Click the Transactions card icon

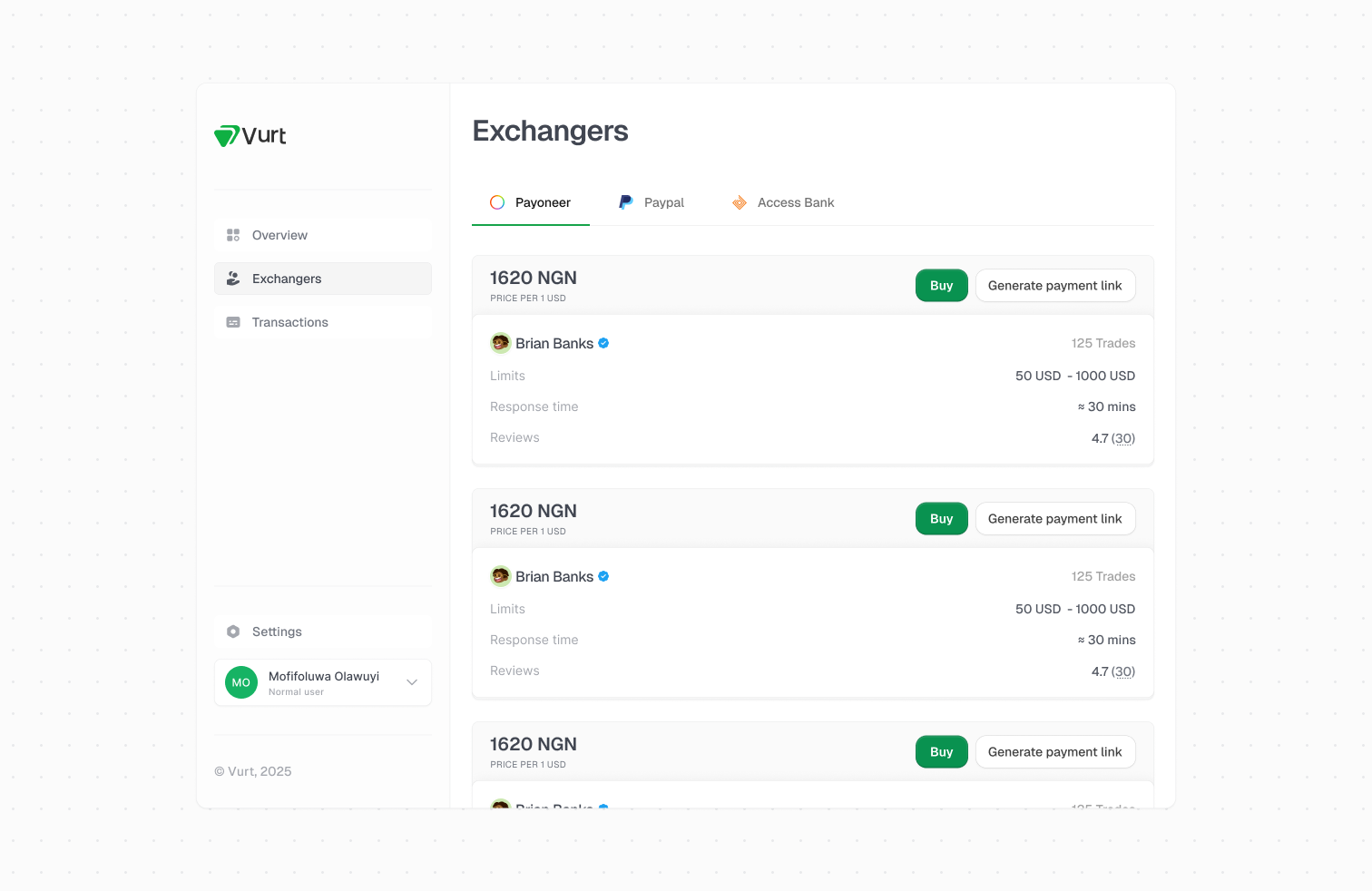[233, 322]
